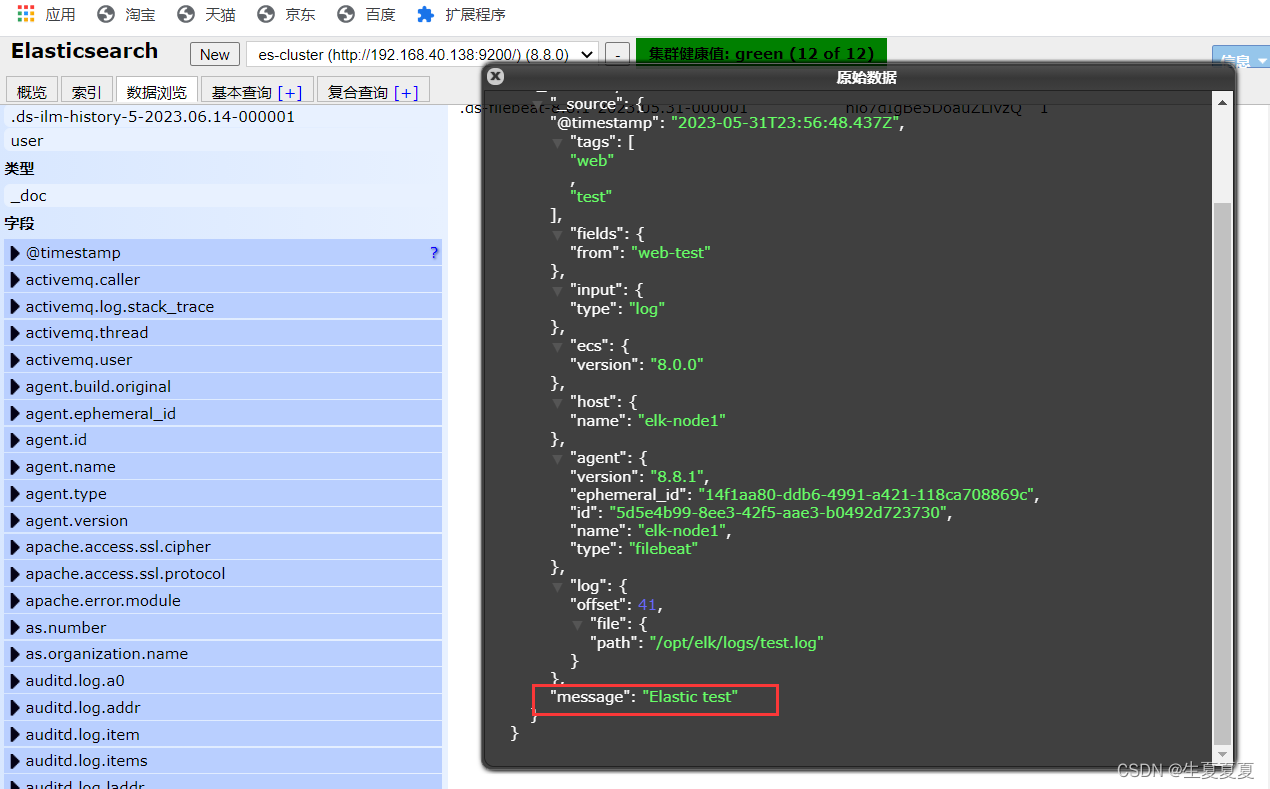Image resolution: width=1270 pixels, height=789 pixels.
Task: Collapse the "log" object in JSON
Action: pos(558,586)
